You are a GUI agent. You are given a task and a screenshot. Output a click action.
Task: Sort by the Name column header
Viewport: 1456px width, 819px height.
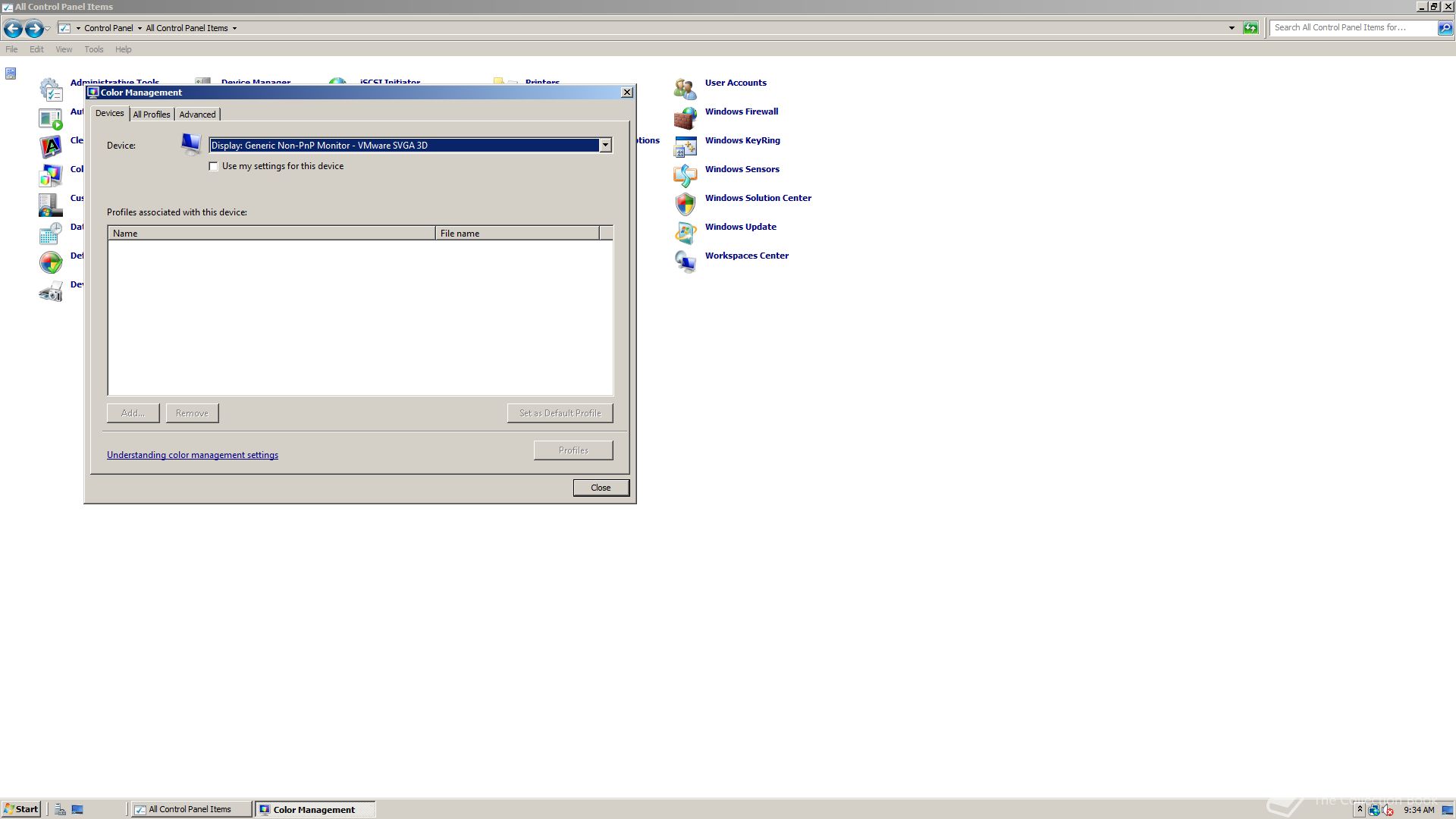click(x=271, y=234)
